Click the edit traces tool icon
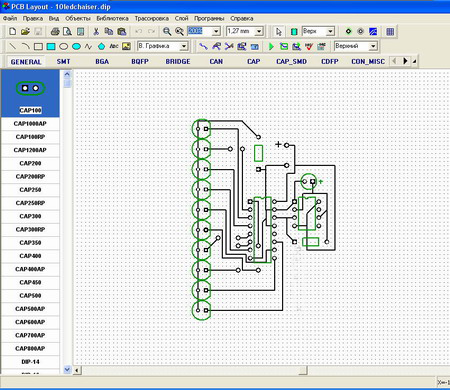The image size is (450, 390). 216,46
